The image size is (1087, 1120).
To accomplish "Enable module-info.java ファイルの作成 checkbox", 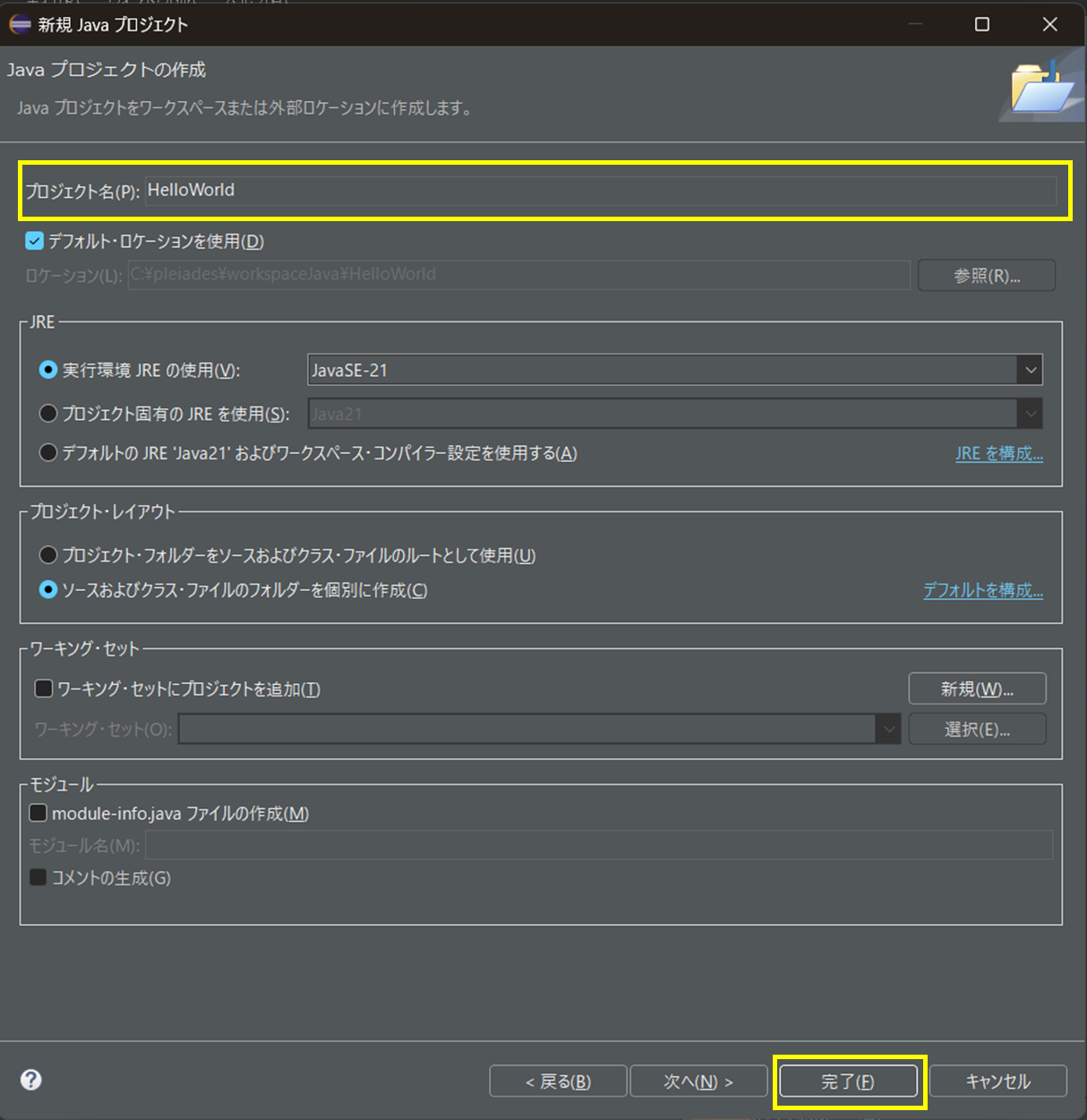I will point(38,813).
